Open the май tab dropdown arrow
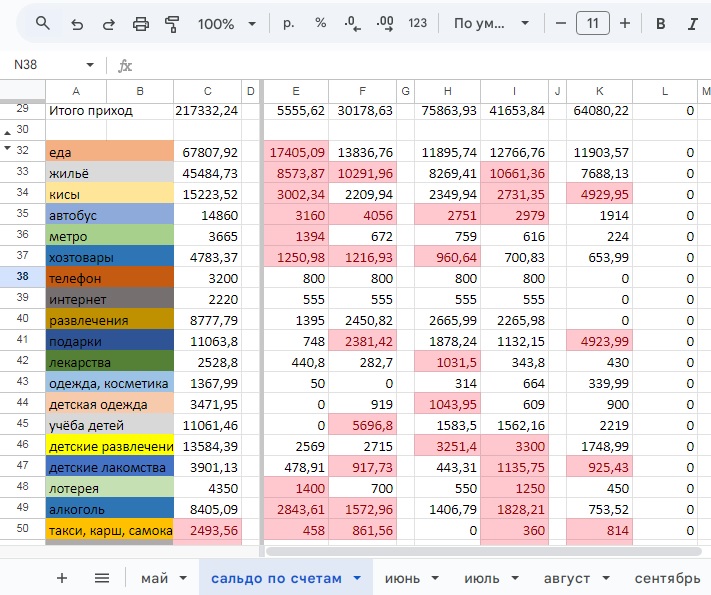 [183, 578]
